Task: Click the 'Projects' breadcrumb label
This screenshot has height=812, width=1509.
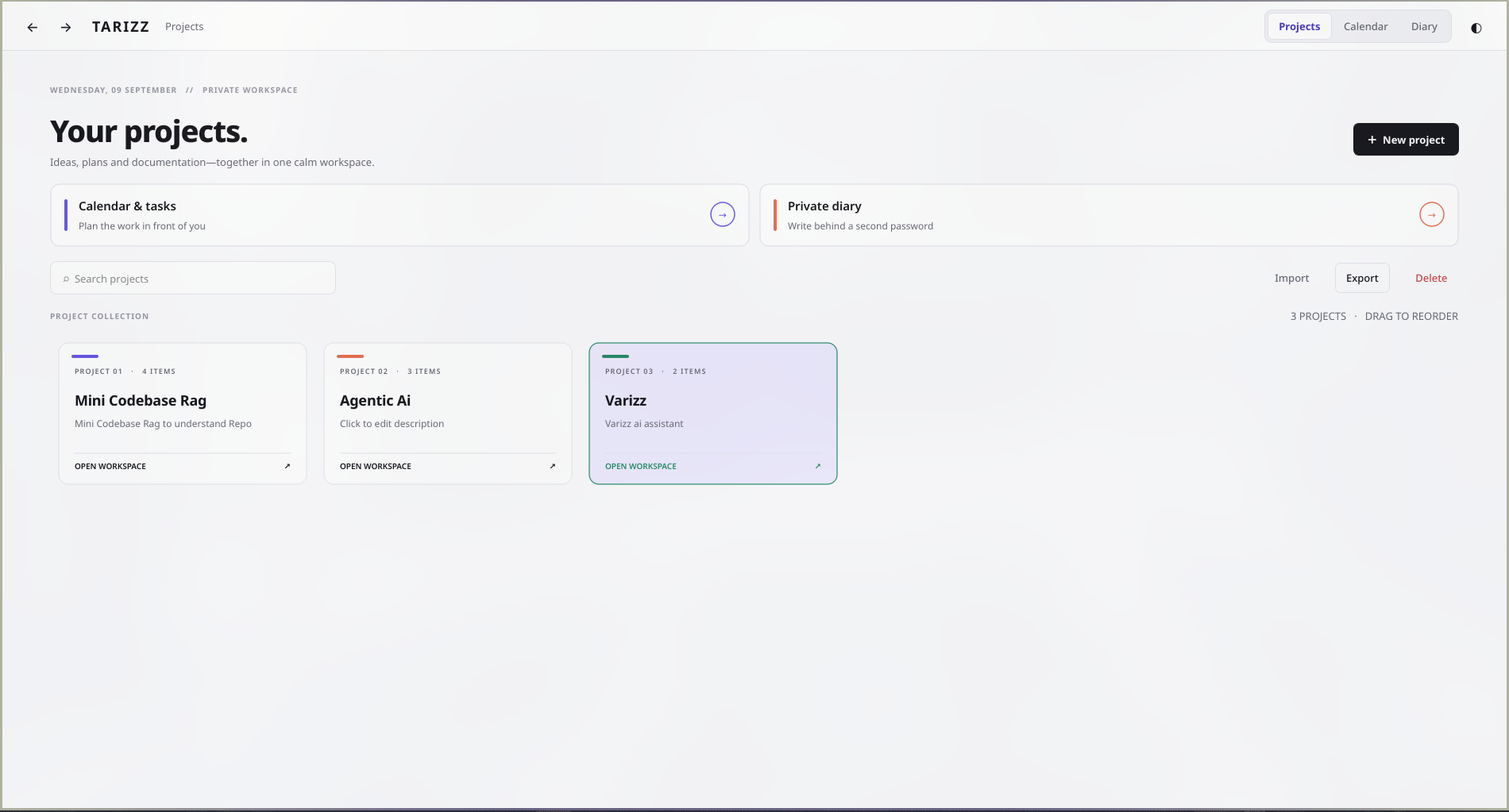Action: pyautogui.click(x=184, y=27)
